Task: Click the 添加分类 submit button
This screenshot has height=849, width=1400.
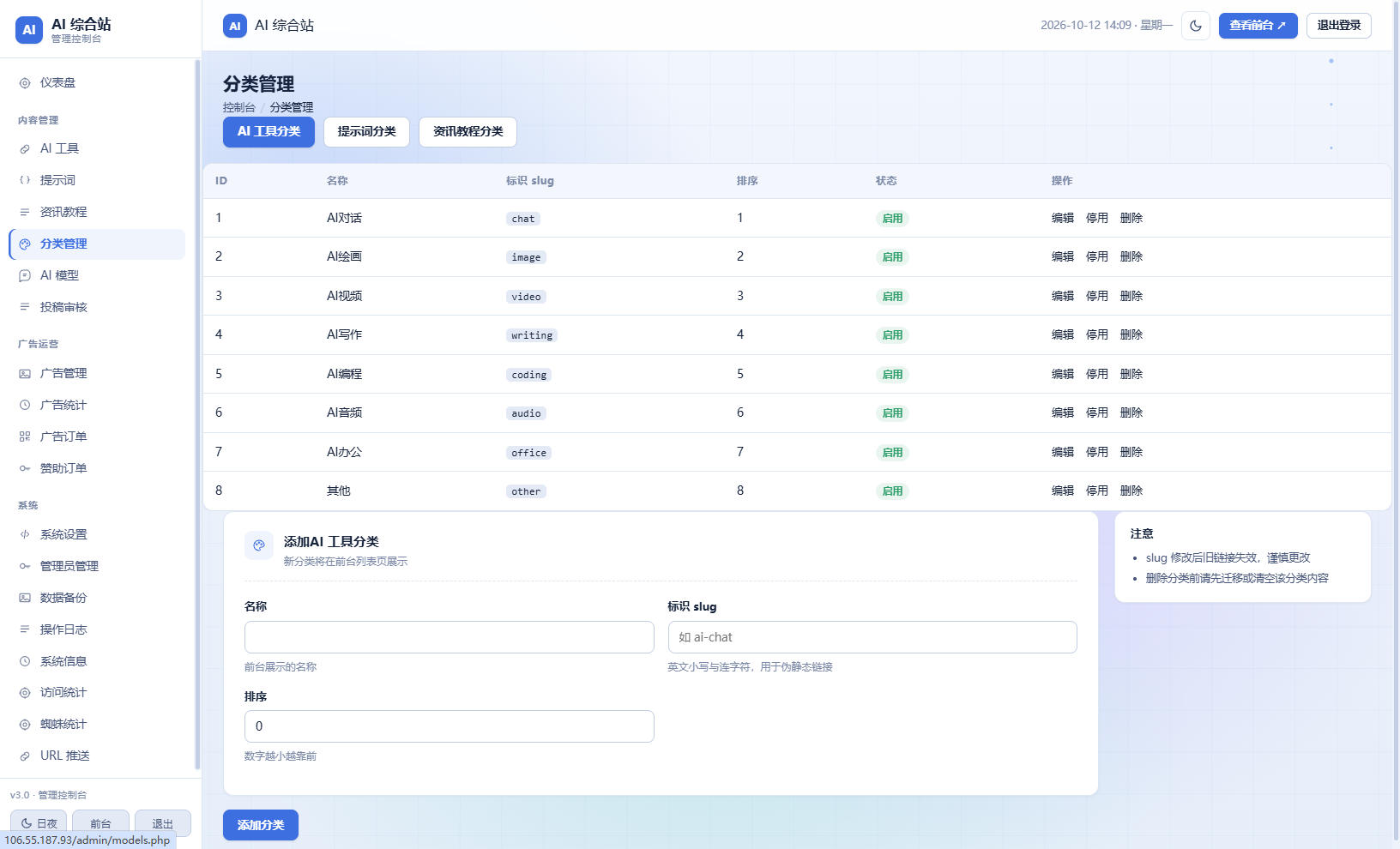Action: [261, 825]
